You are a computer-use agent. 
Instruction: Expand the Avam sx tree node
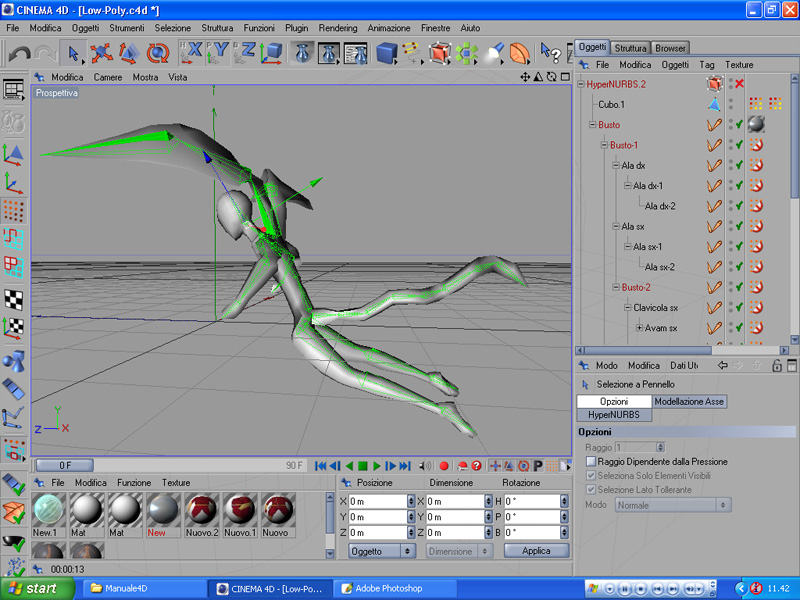tap(639, 328)
